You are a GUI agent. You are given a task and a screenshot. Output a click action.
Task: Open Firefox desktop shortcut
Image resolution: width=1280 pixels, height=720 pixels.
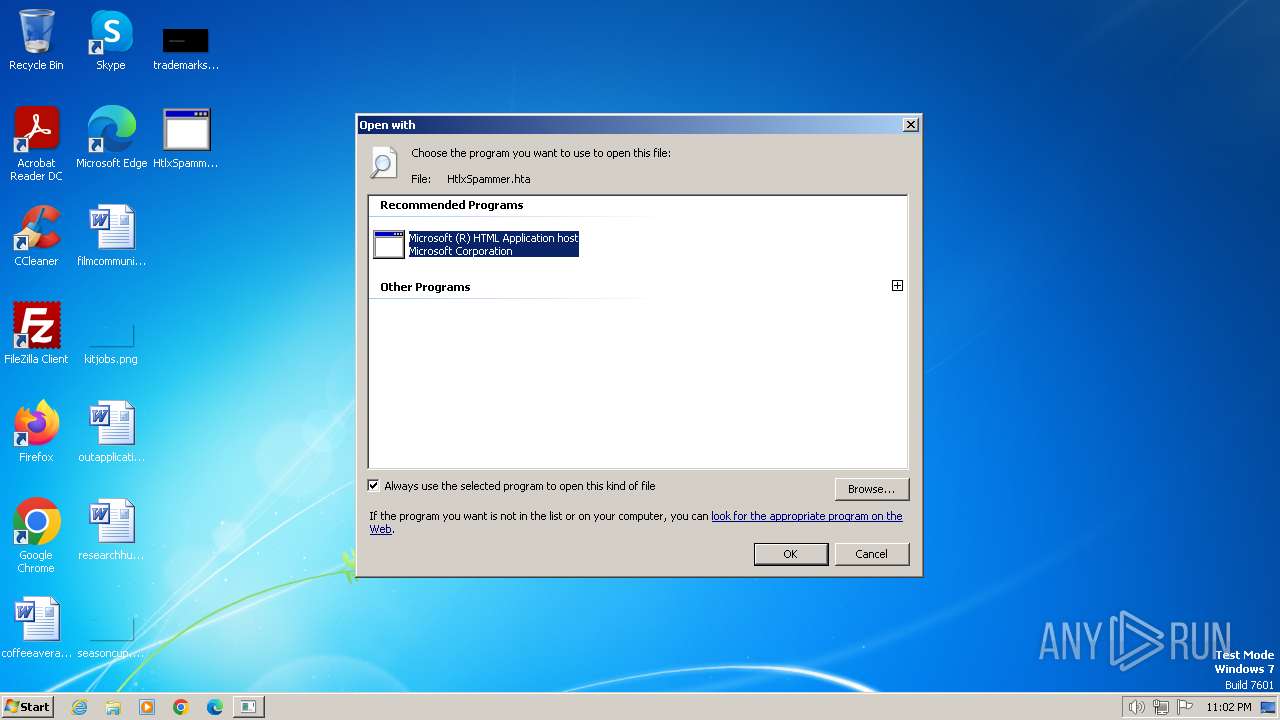point(36,432)
